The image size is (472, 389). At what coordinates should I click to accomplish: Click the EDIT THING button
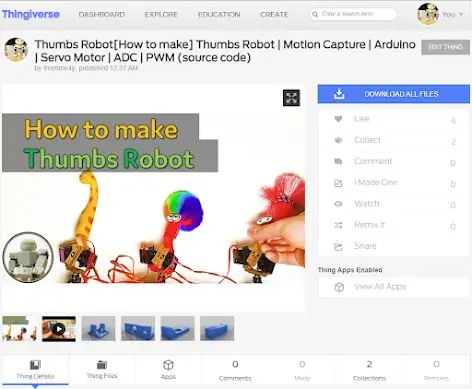point(446,47)
